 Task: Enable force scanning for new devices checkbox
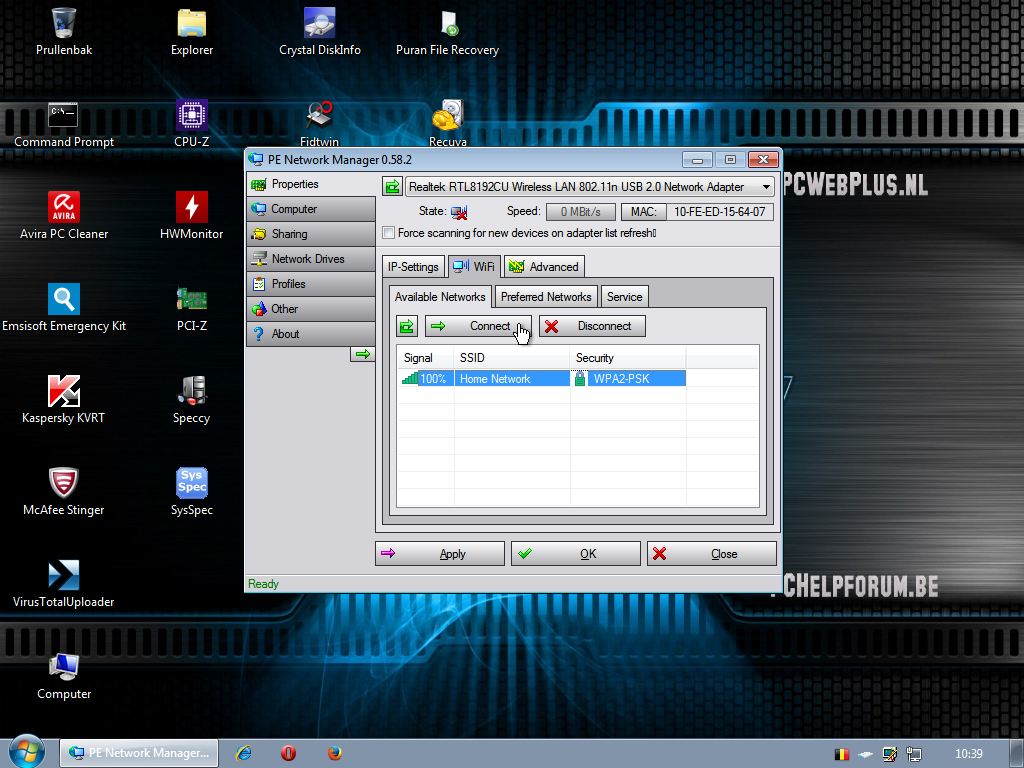389,232
